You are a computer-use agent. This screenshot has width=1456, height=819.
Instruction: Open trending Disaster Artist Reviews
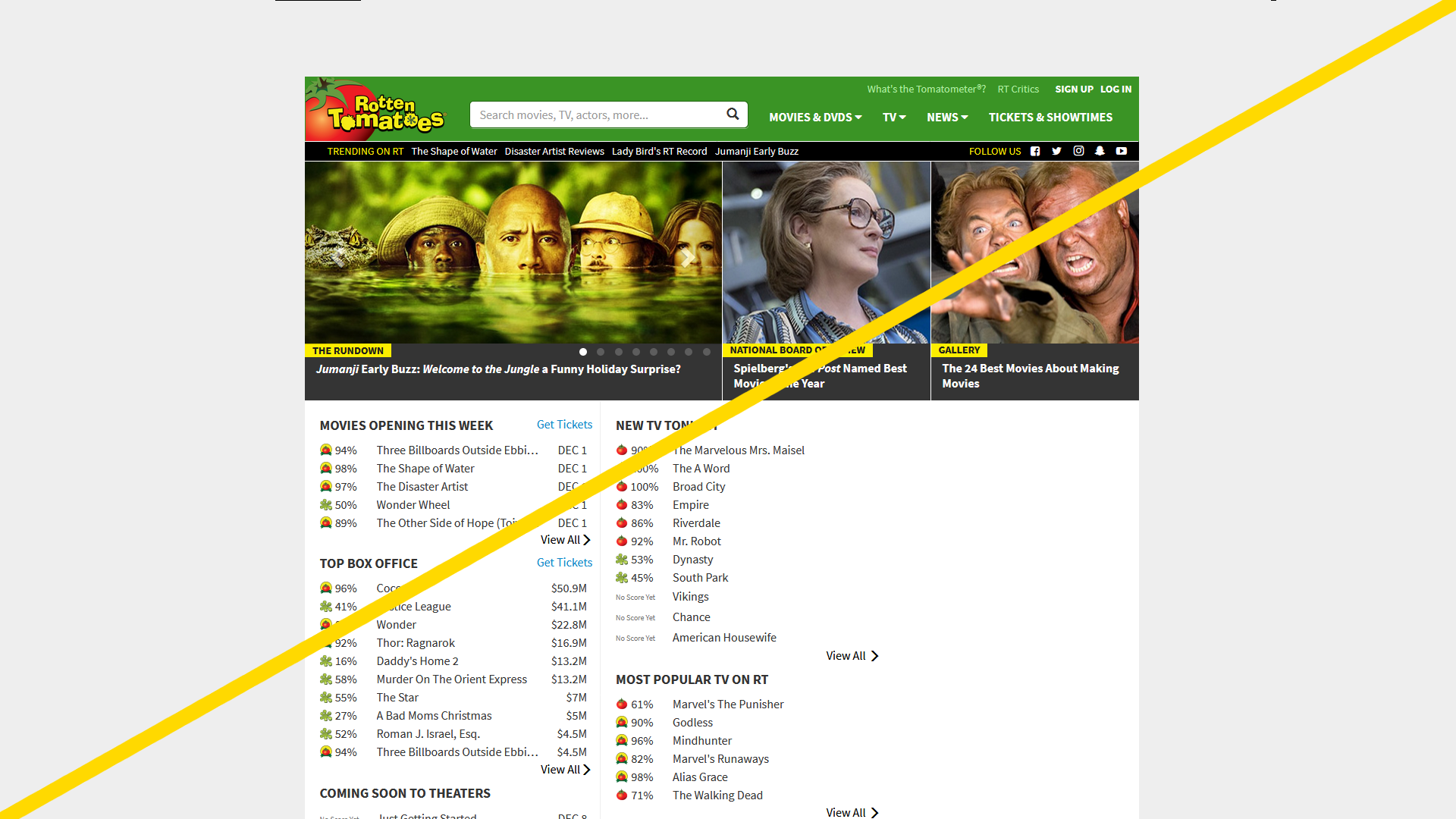tap(554, 152)
